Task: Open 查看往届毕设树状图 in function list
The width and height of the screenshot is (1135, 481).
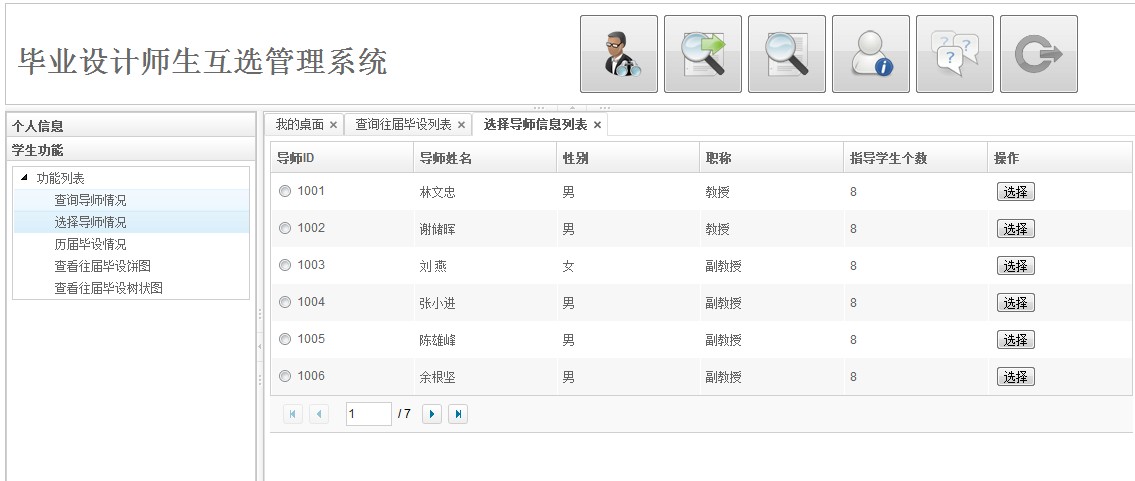Action: pyautogui.click(x=131, y=288)
